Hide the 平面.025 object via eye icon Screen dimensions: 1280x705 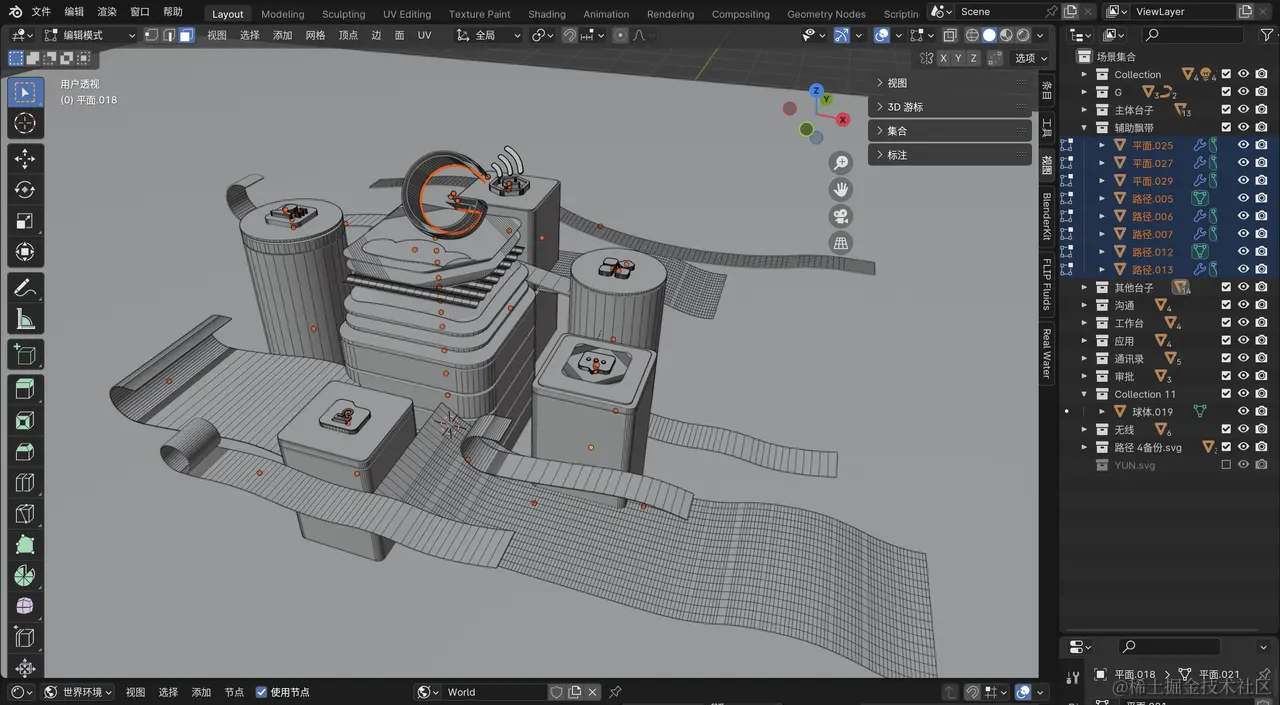1244,145
